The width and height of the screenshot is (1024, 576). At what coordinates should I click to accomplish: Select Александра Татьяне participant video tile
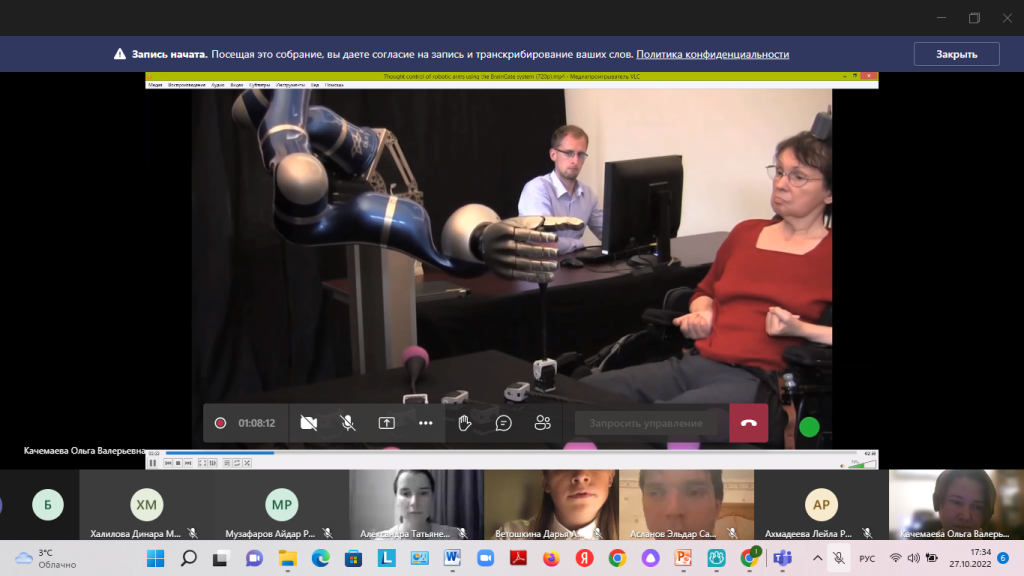coord(416,505)
